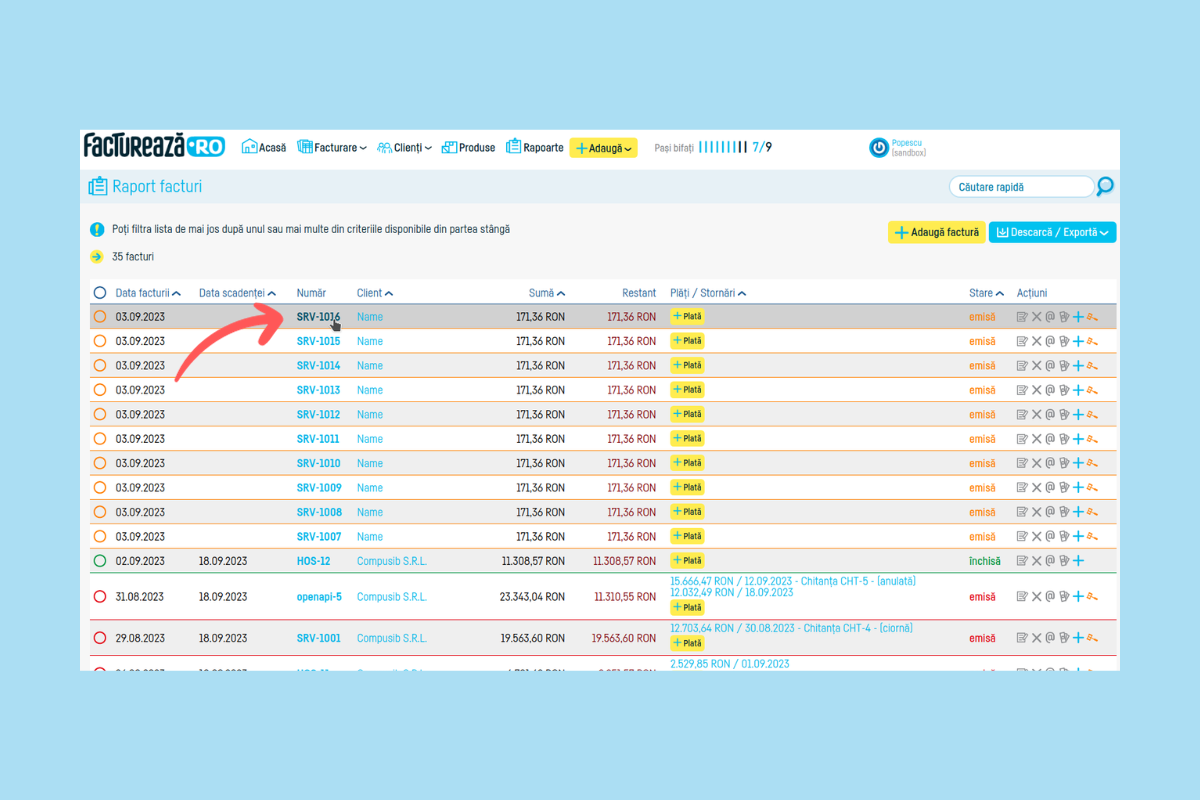Click the Căutare rapidă search field
Screen dimensions: 1200x800
pos(1020,187)
